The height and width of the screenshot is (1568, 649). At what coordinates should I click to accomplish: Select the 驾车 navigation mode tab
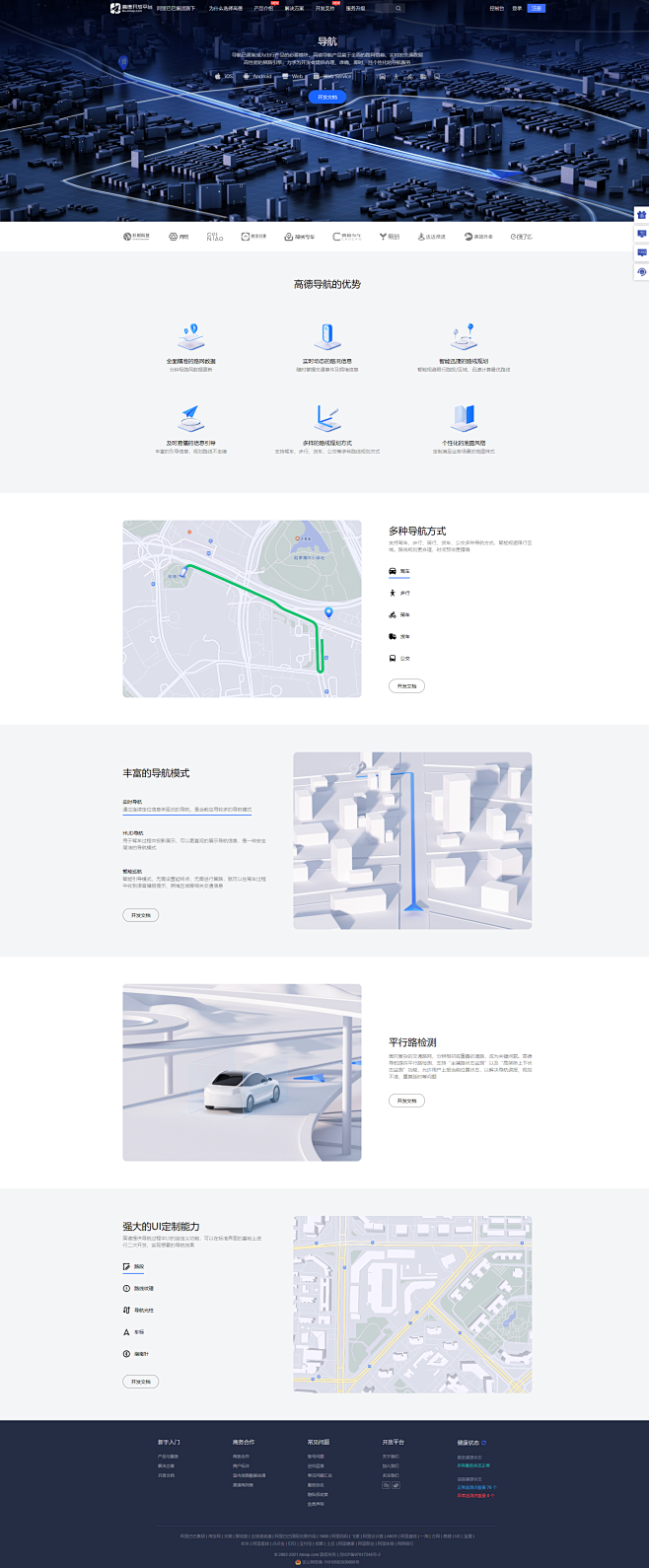[399, 571]
